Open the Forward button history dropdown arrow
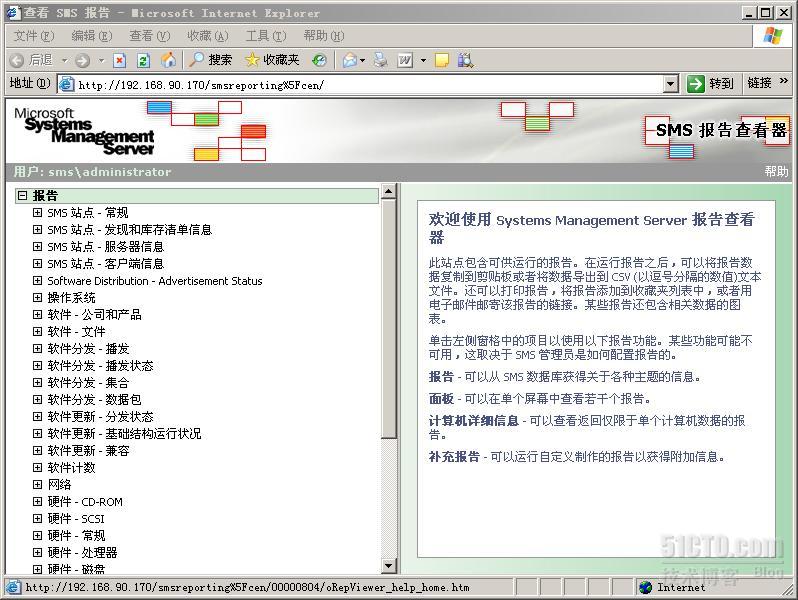 (101, 61)
